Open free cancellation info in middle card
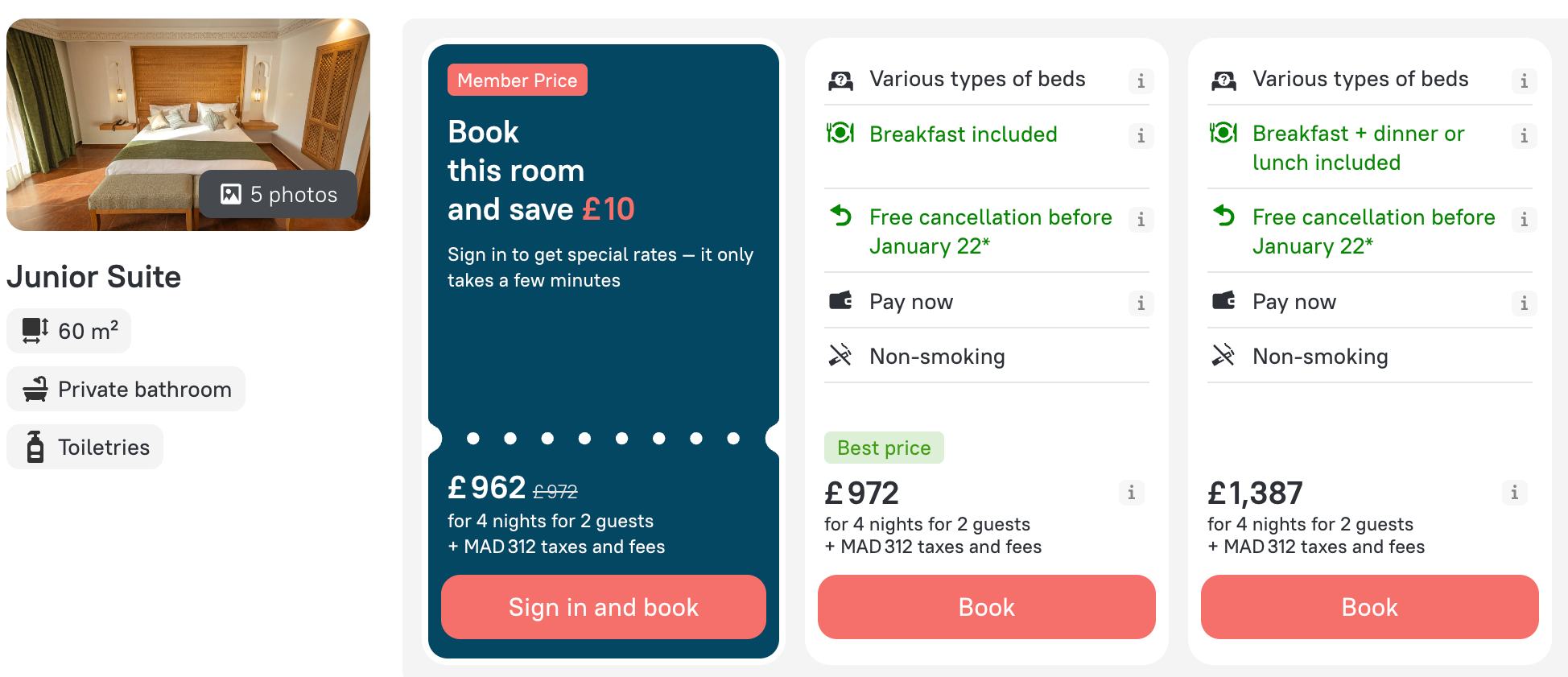 click(1141, 220)
